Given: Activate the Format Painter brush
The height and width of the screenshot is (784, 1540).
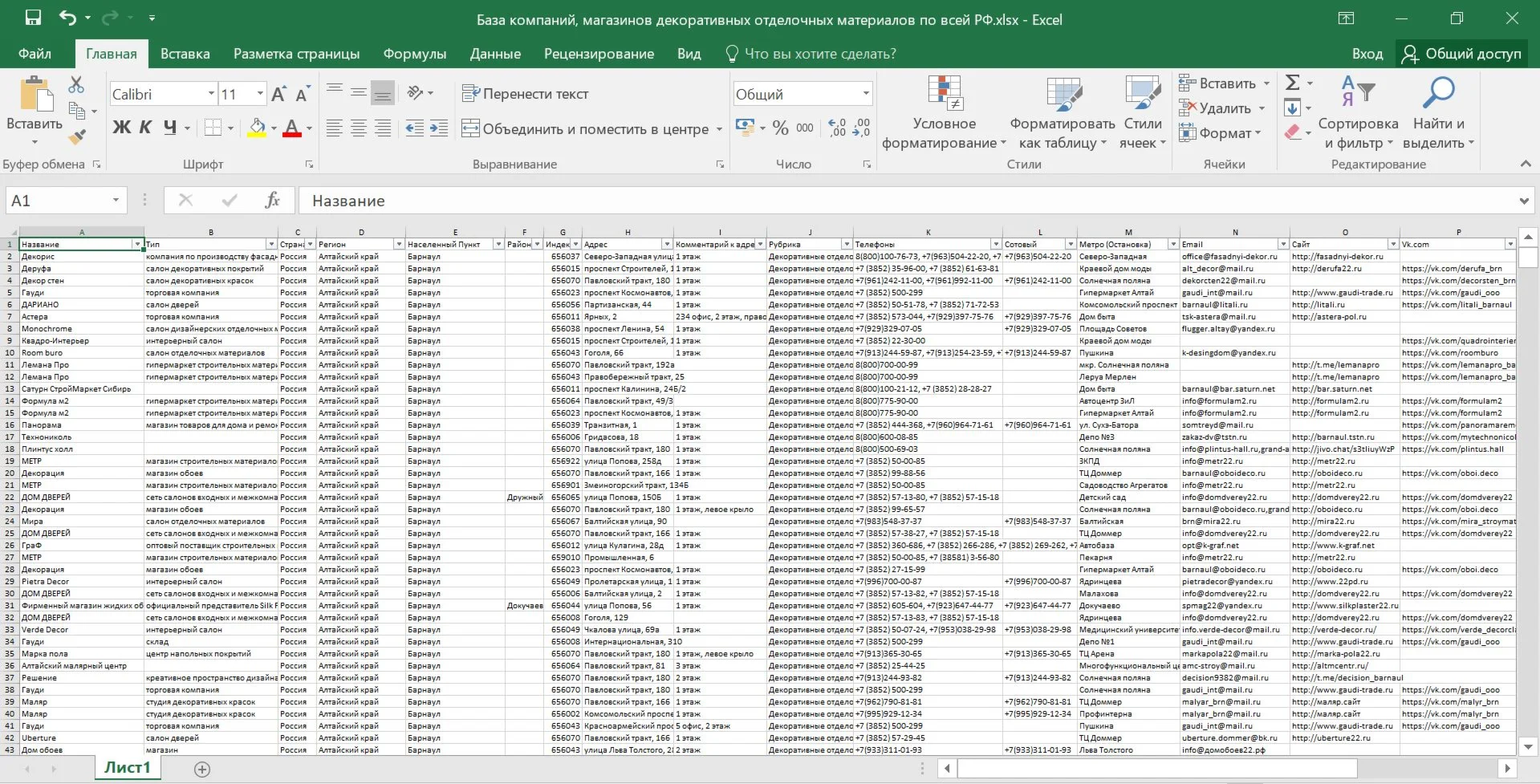Looking at the screenshot, I should (x=76, y=137).
